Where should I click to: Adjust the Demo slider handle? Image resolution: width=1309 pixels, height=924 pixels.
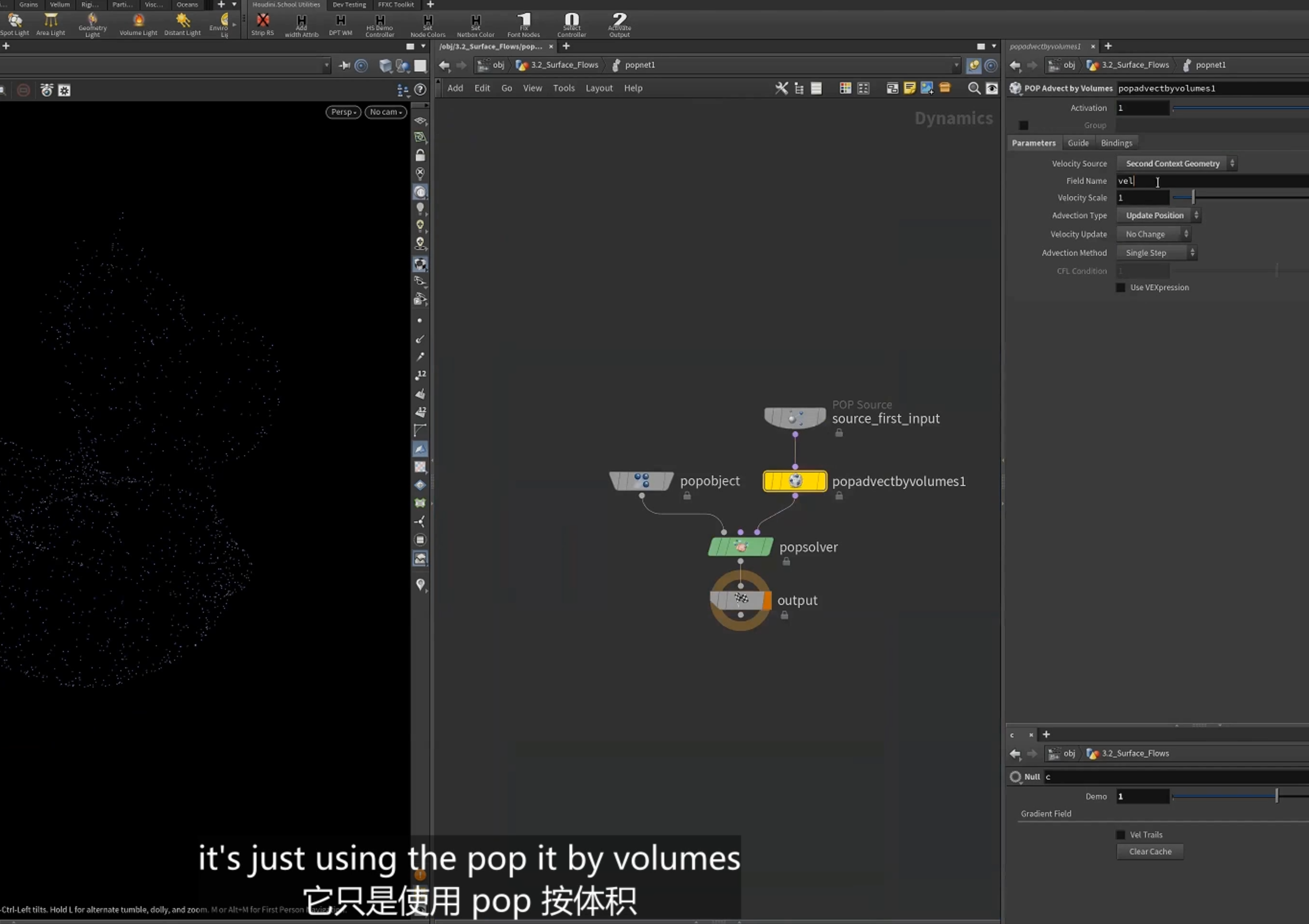coord(1276,795)
